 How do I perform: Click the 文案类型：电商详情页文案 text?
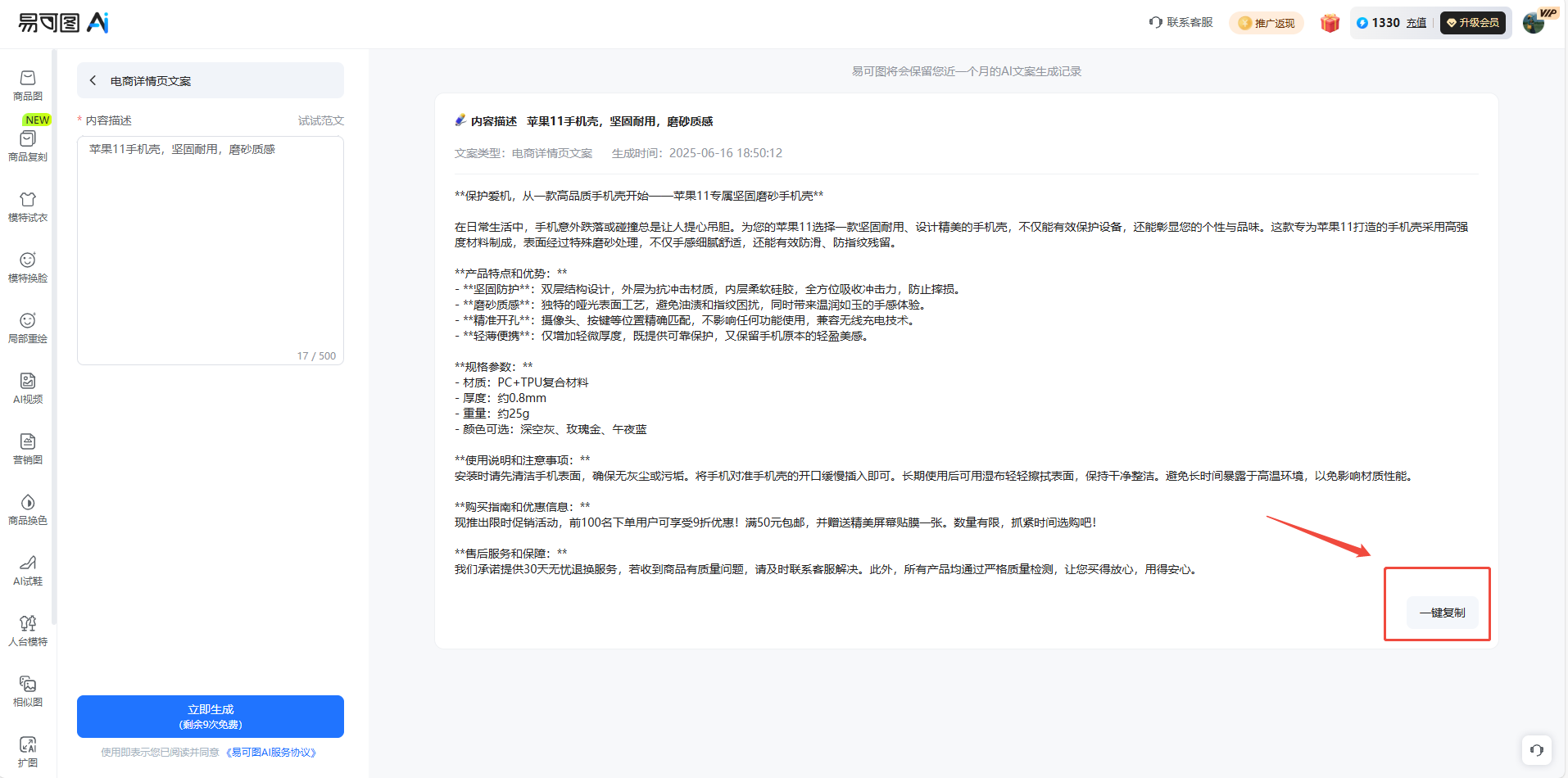[523, 153]
